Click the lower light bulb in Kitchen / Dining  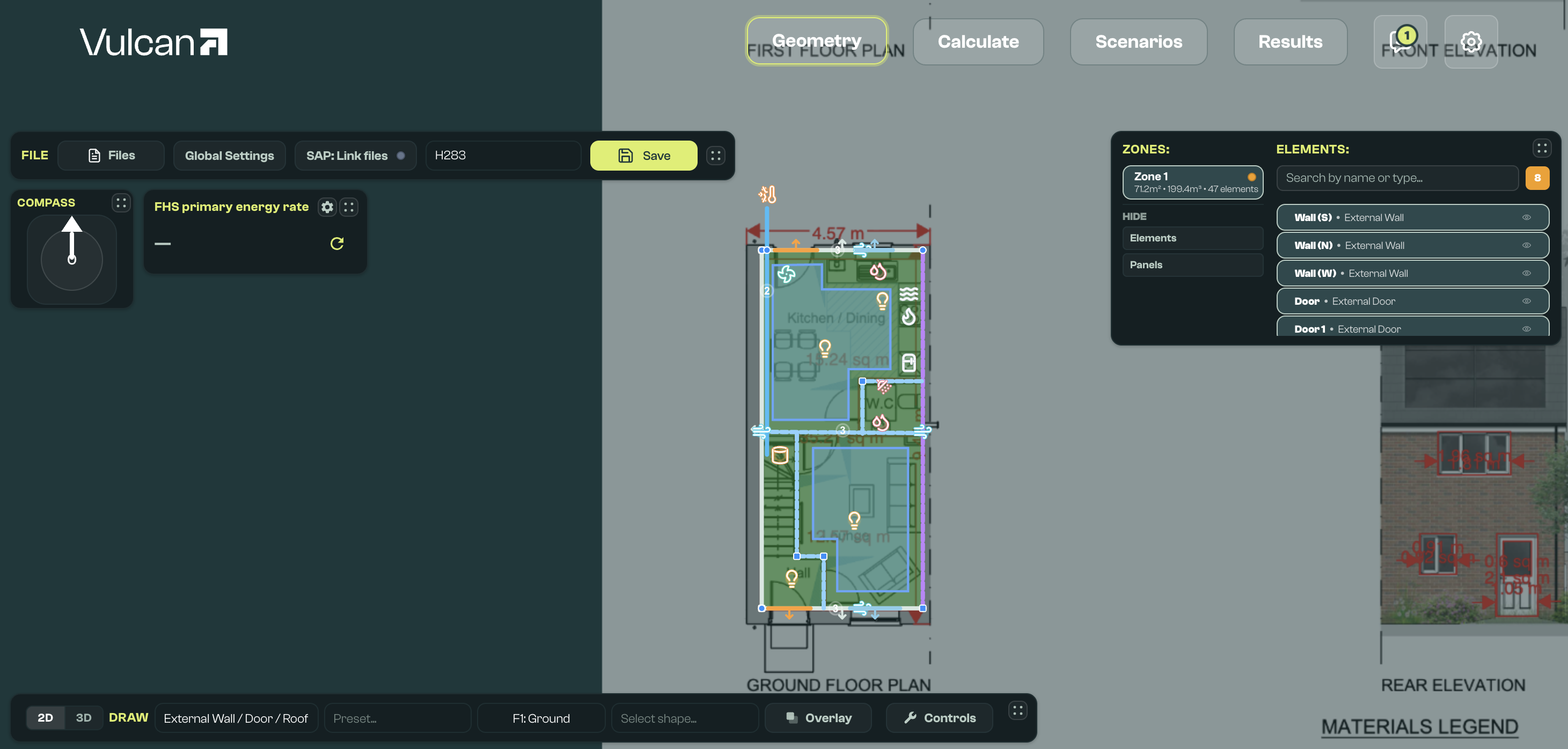pyautogui.click(x=825, y=348)
